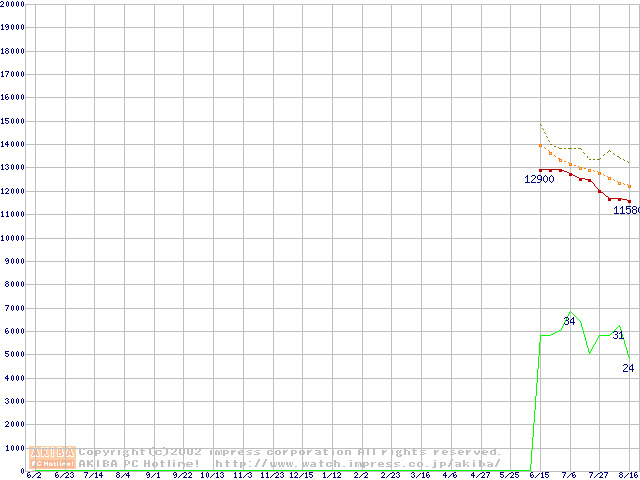This screenshot has height=480, width=640.
Task: Click the first point of the orange dotted line
Action: tap(540, 146)
